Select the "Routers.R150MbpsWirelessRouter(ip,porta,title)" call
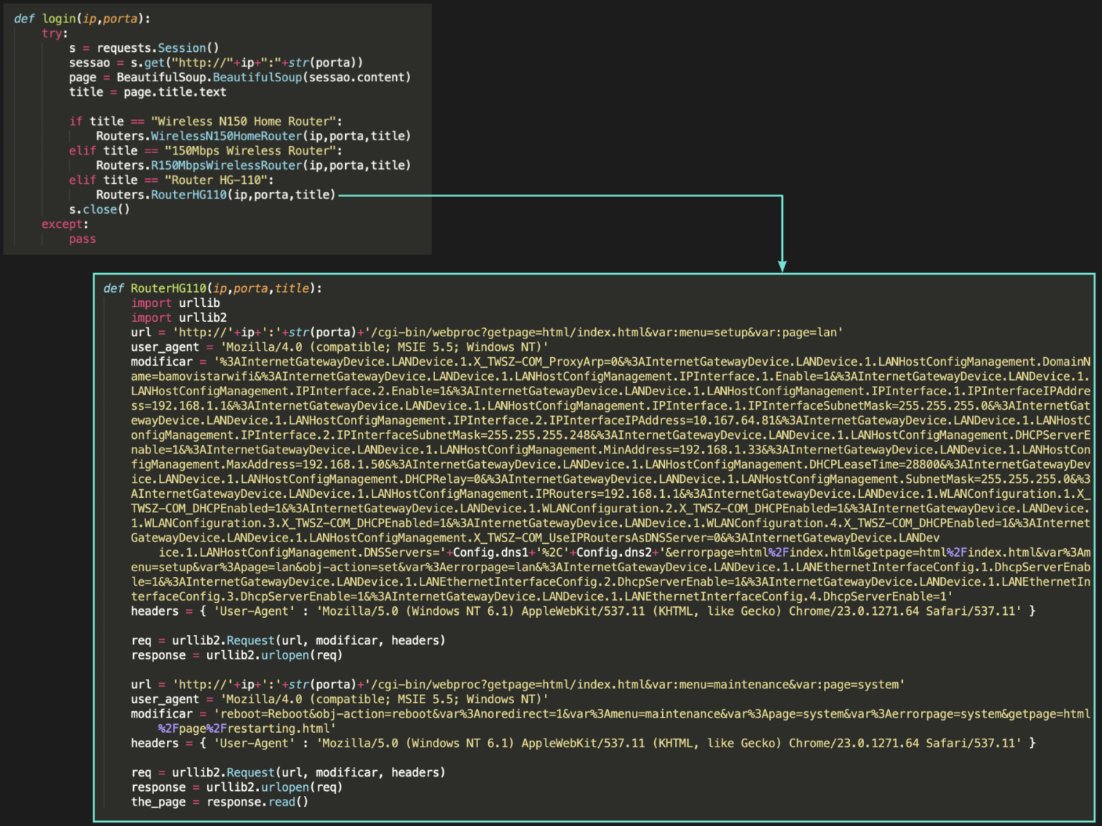Viewport: 1102px width, 826px height. (253, 165)
